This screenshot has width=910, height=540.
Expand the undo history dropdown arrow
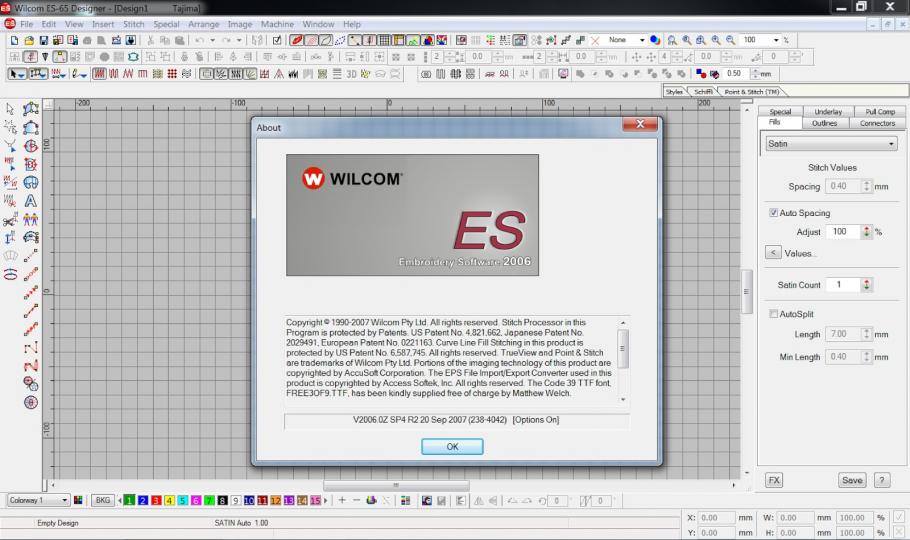click(212, 40)
